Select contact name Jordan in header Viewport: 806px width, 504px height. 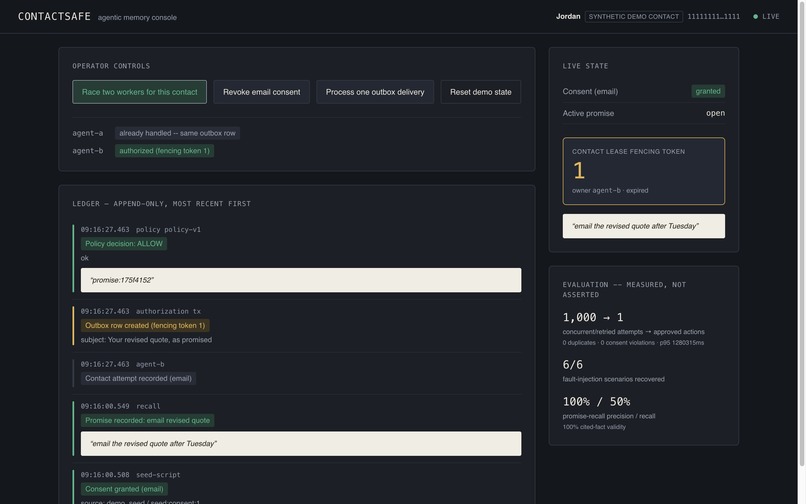tap(568, 16)
